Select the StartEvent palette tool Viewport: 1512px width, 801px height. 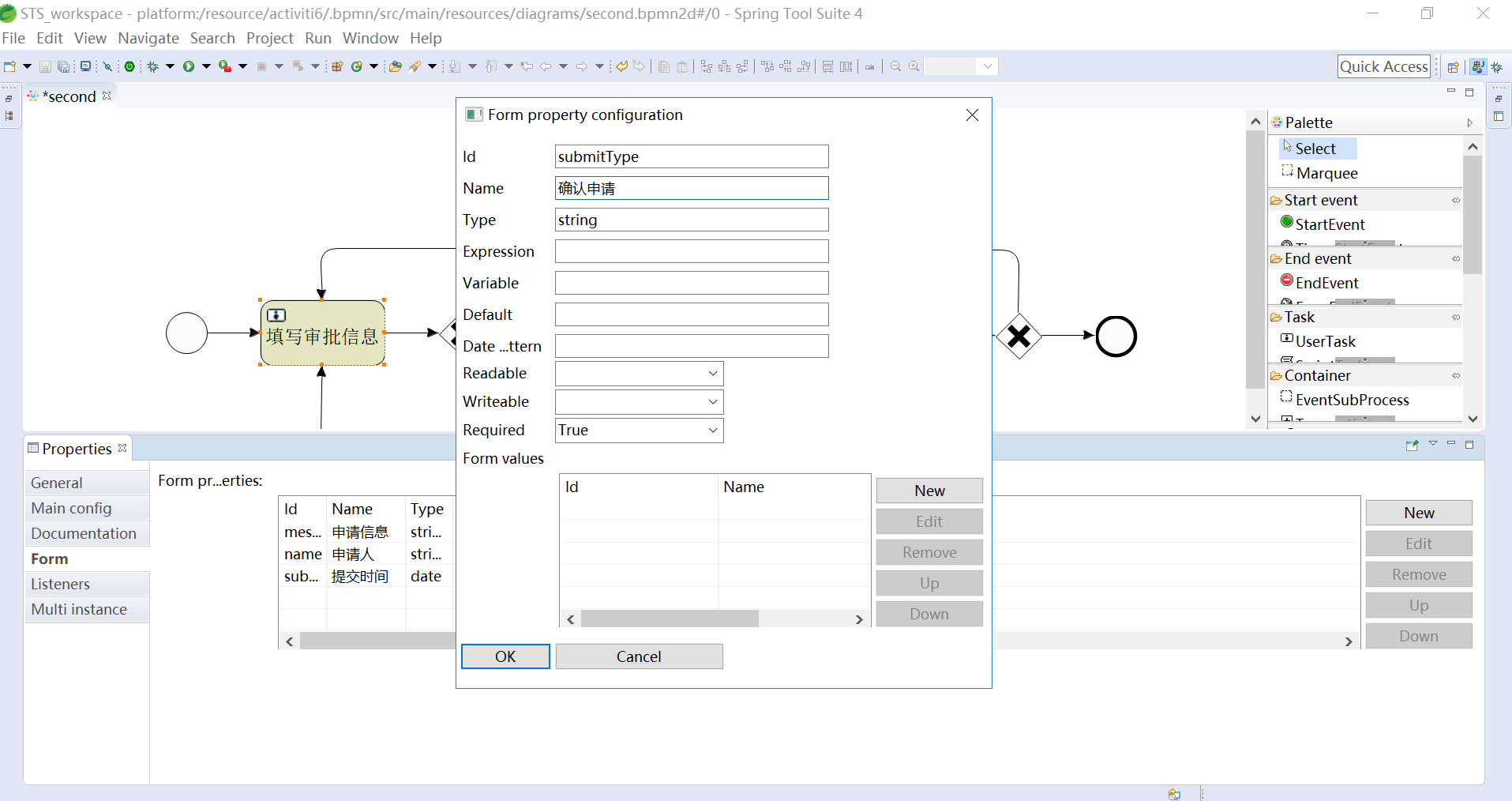click(1323, 224)
